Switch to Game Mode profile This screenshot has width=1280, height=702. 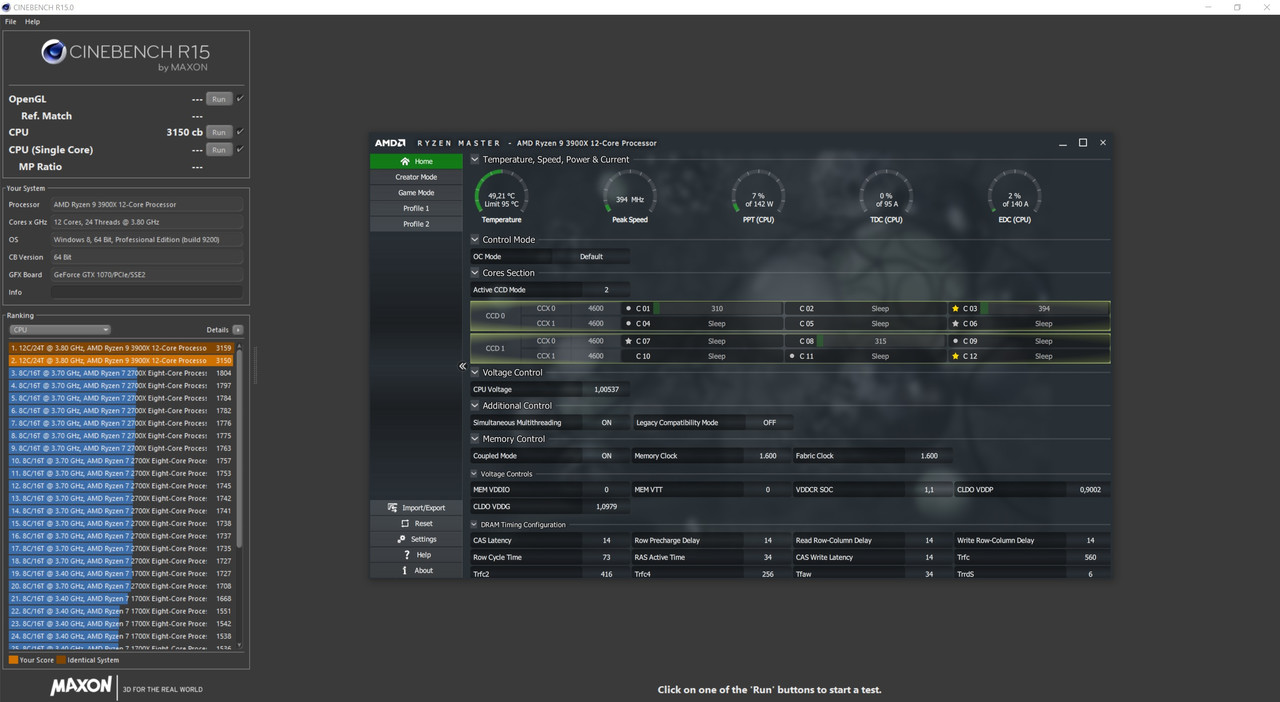tap(416, 193)
